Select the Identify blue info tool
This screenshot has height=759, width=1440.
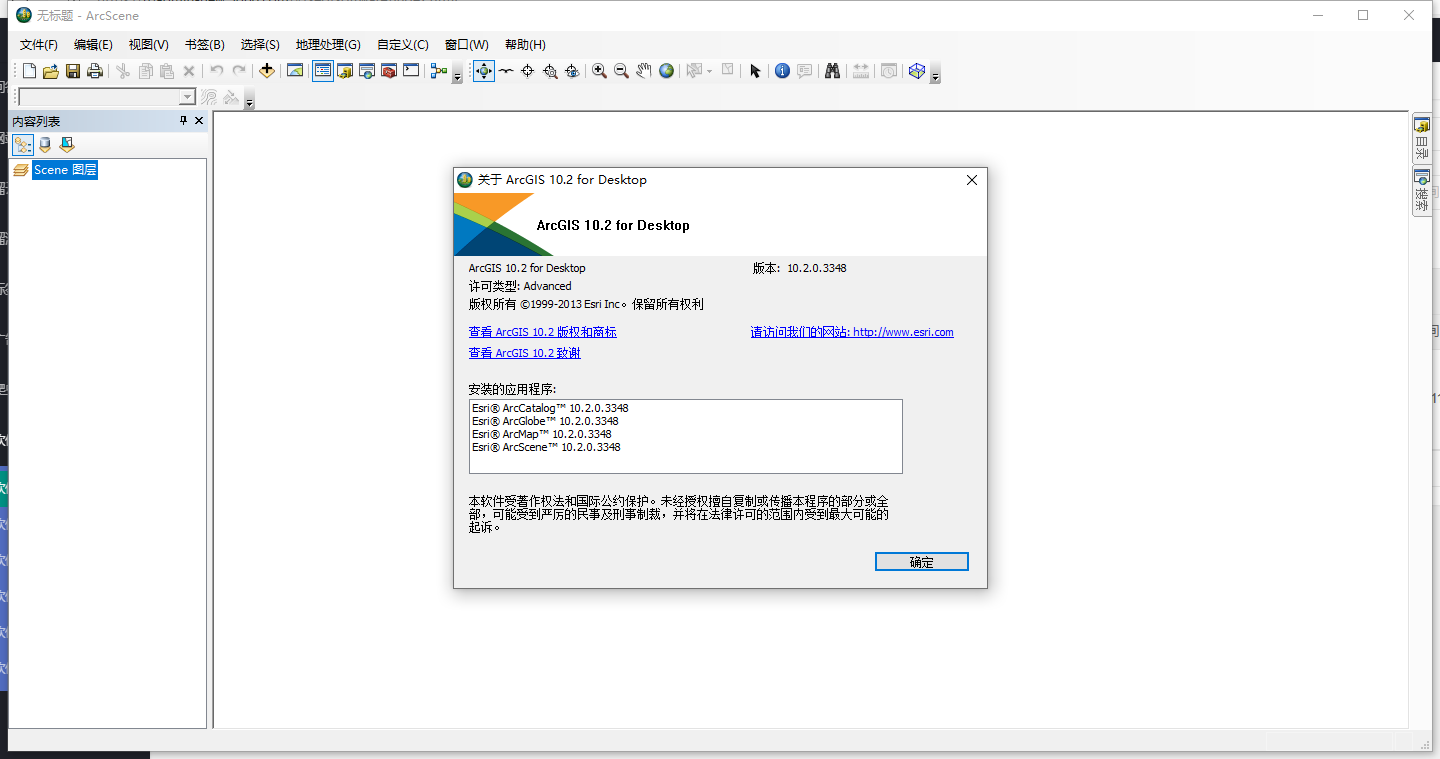point(783,71)
